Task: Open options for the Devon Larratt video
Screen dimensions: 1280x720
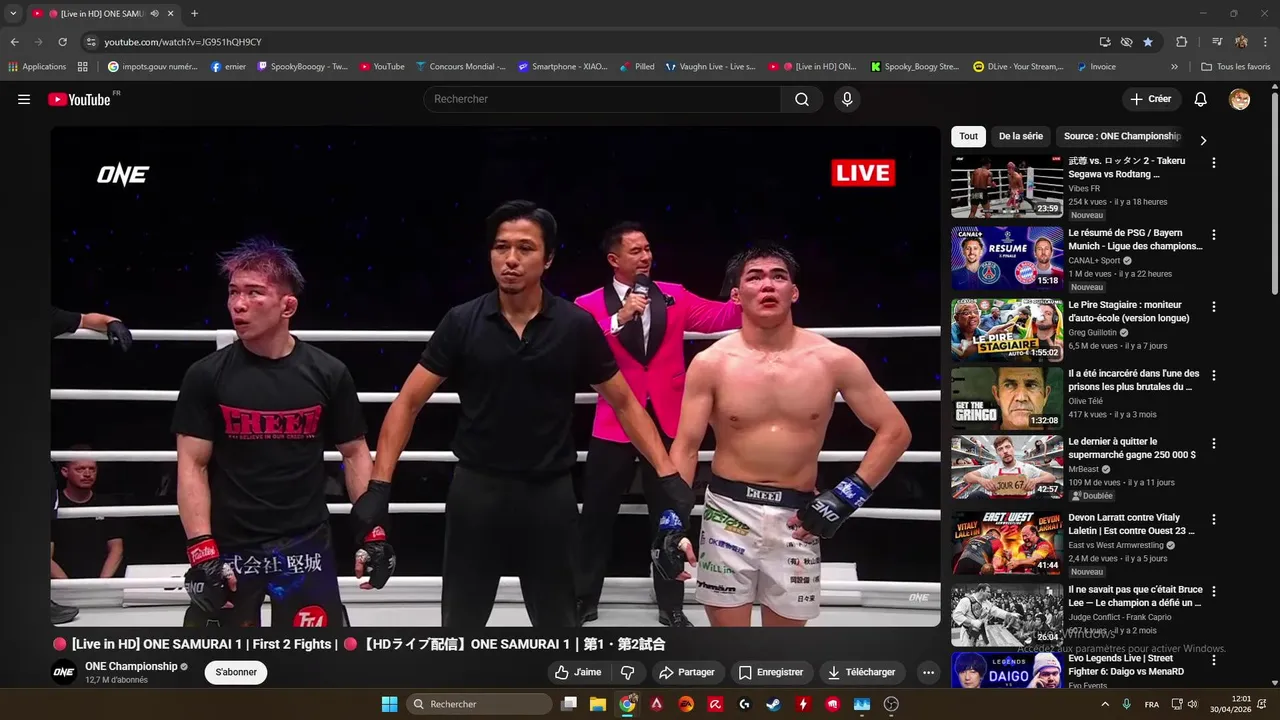Action: coord(1214,519)
